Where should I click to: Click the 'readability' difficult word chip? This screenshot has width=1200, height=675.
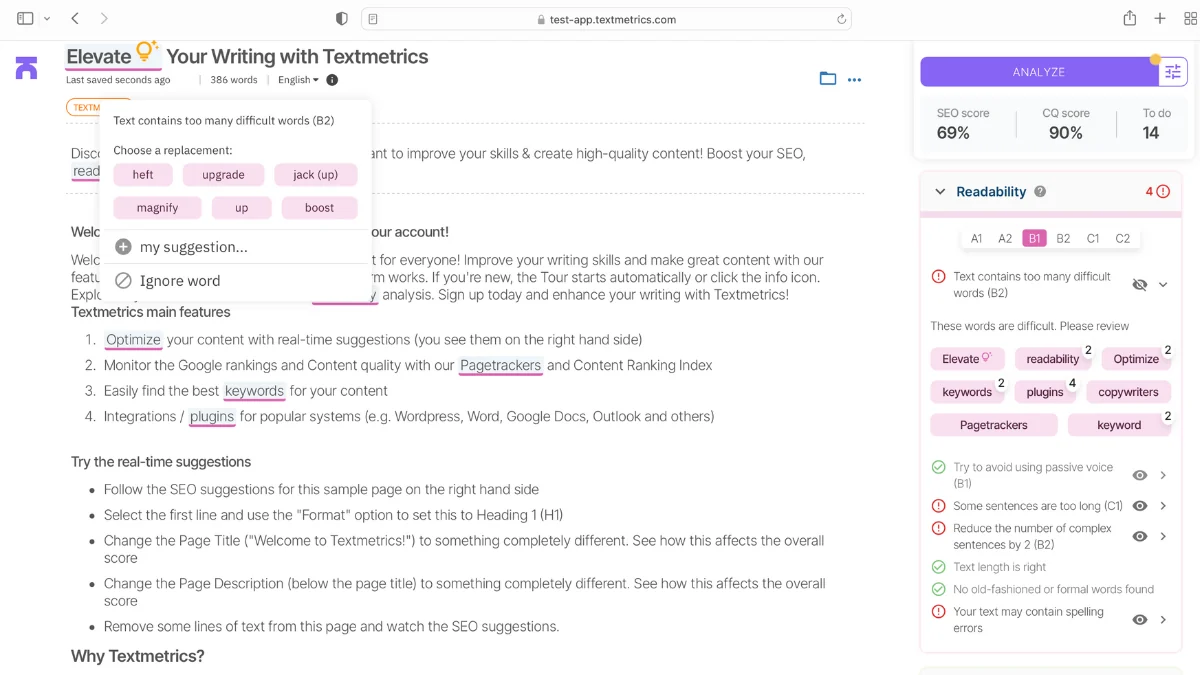[x=1052, y=358]
